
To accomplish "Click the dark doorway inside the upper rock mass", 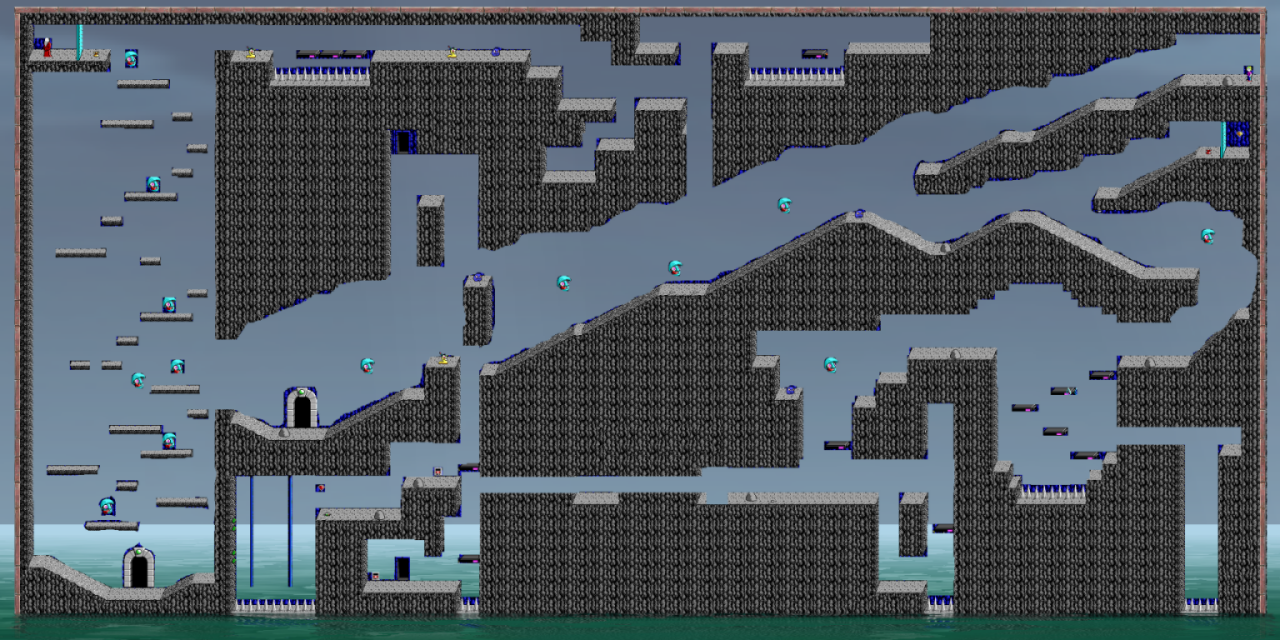I will (x=403, y=142).
